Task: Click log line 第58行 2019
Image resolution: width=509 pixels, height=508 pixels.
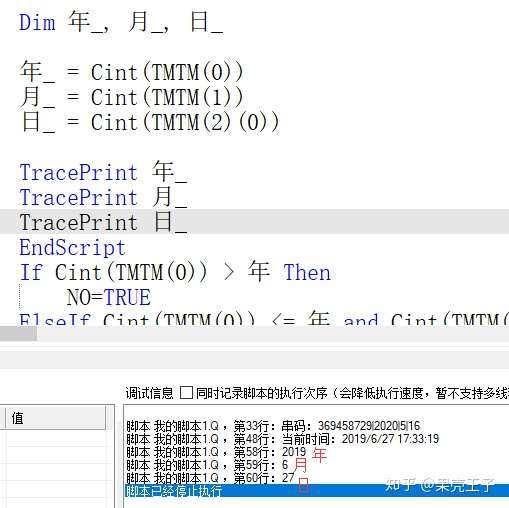Action: point(216,452)
